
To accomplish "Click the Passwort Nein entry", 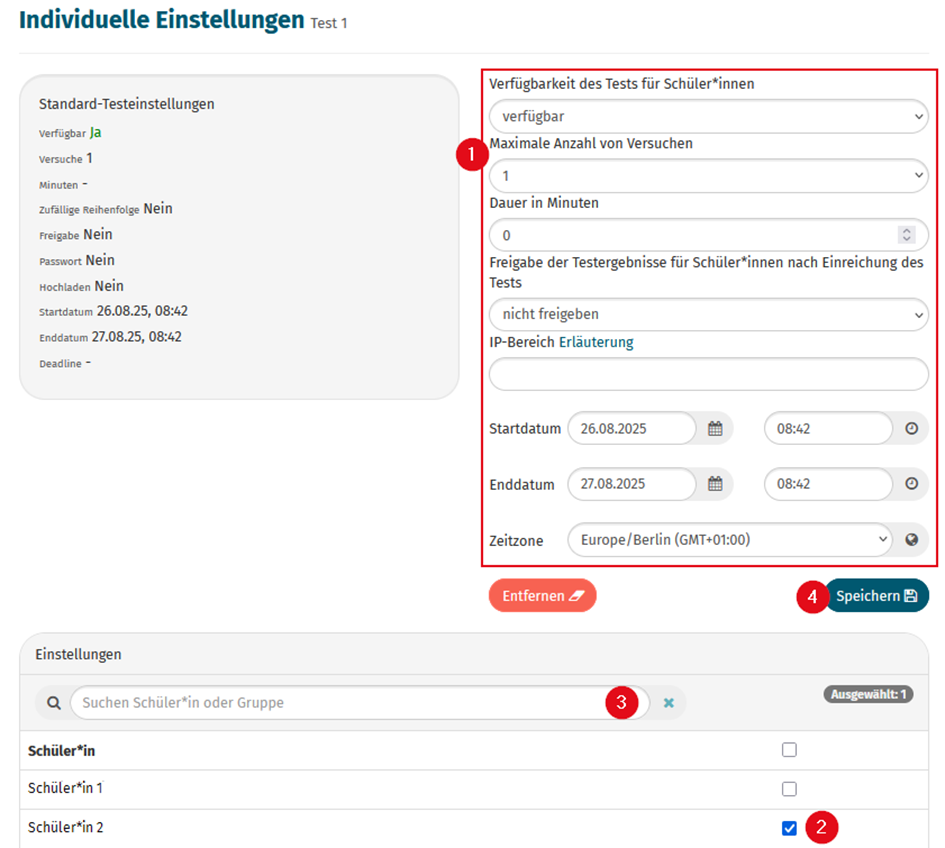I will (x=77, y=260).
